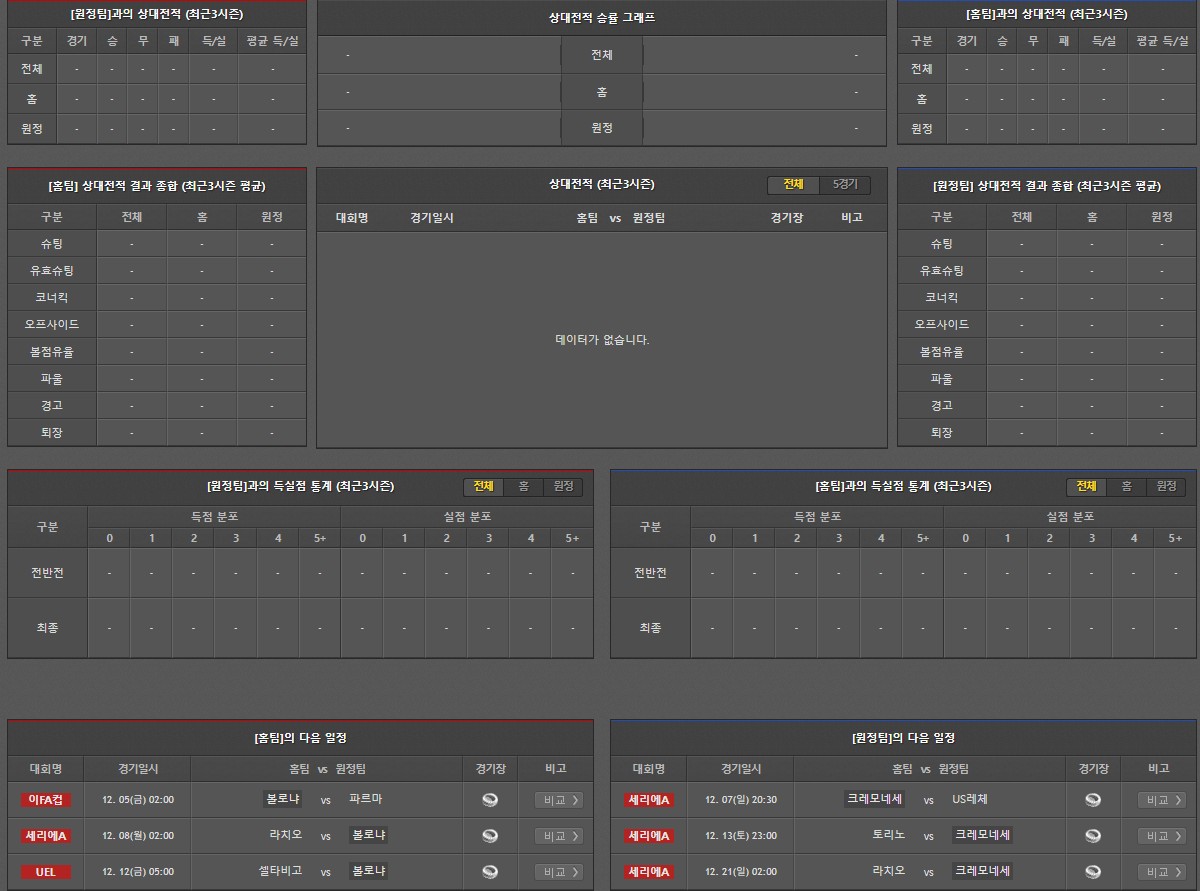Image resolution: width=1200 pixels, height=891 pixels.
Task: Select 원정 tab in right goal statistics panel
Action: (x=1166, y=487)
